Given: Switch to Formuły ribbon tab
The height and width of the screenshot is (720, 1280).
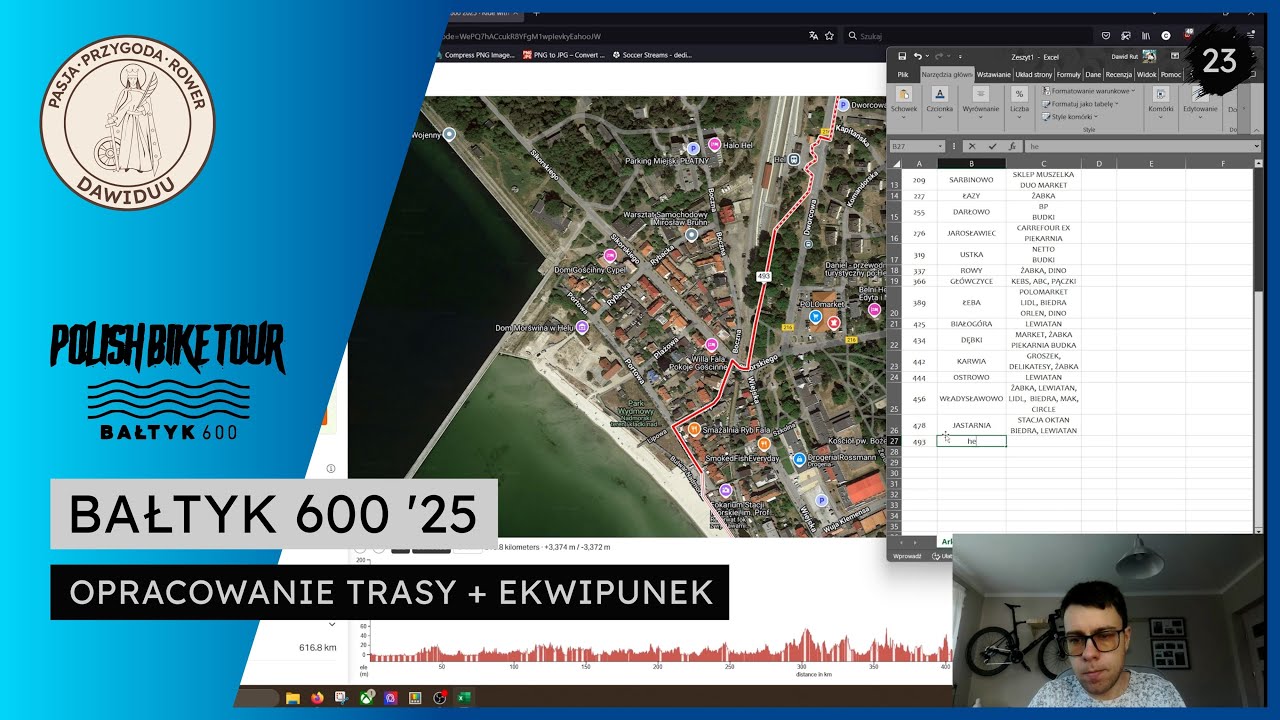Looking at the screenshot, I should (1068, 75).
